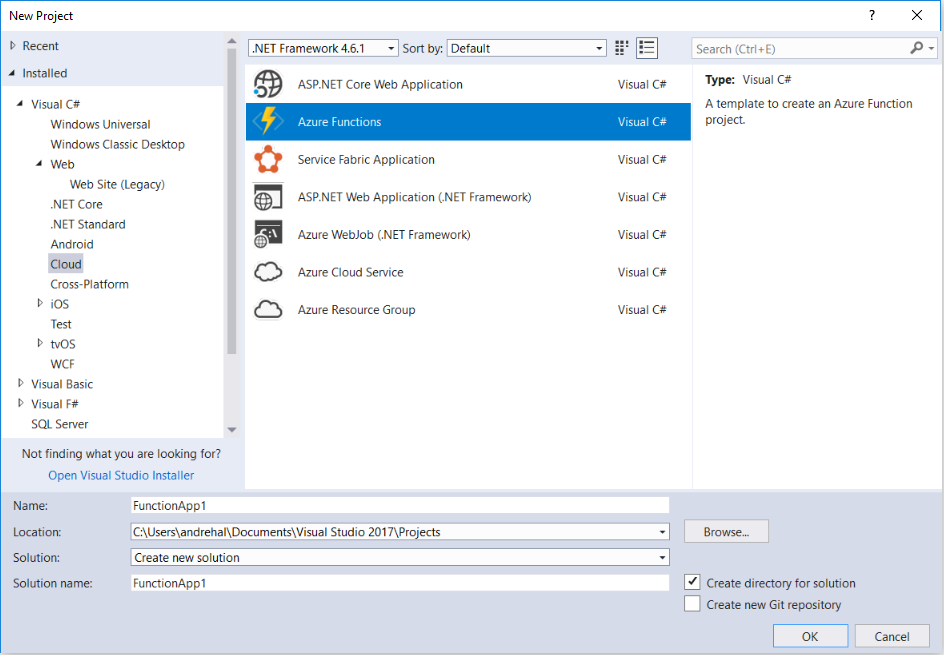Screen dimensions: 944x655
Task: Click the Browse button
Action: coord(725,531)
